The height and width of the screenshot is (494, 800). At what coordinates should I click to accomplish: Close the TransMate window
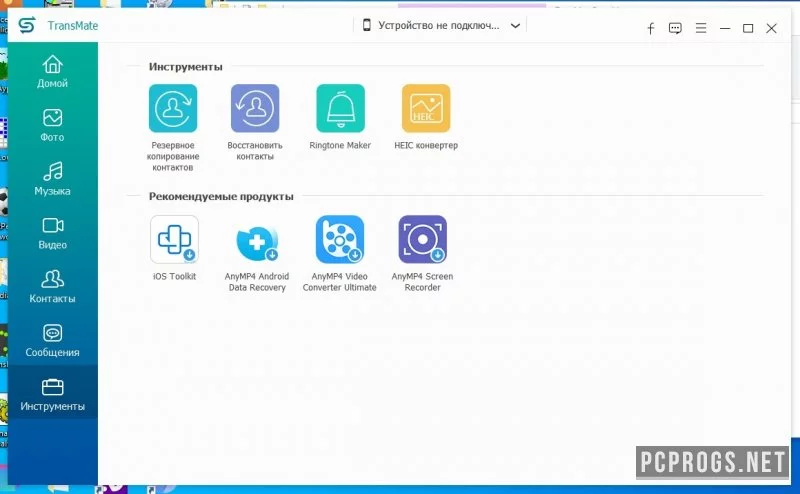click(x=771, y=29)
